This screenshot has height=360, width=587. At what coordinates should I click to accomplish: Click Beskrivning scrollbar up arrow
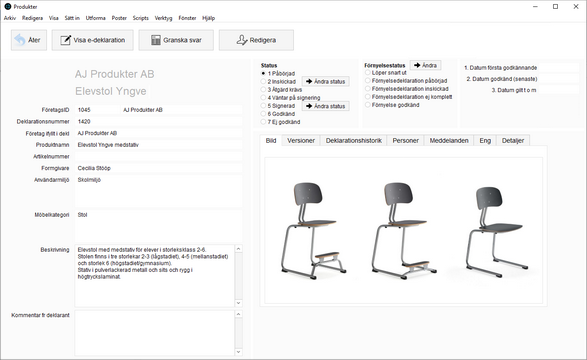click(x=238, y=249)
